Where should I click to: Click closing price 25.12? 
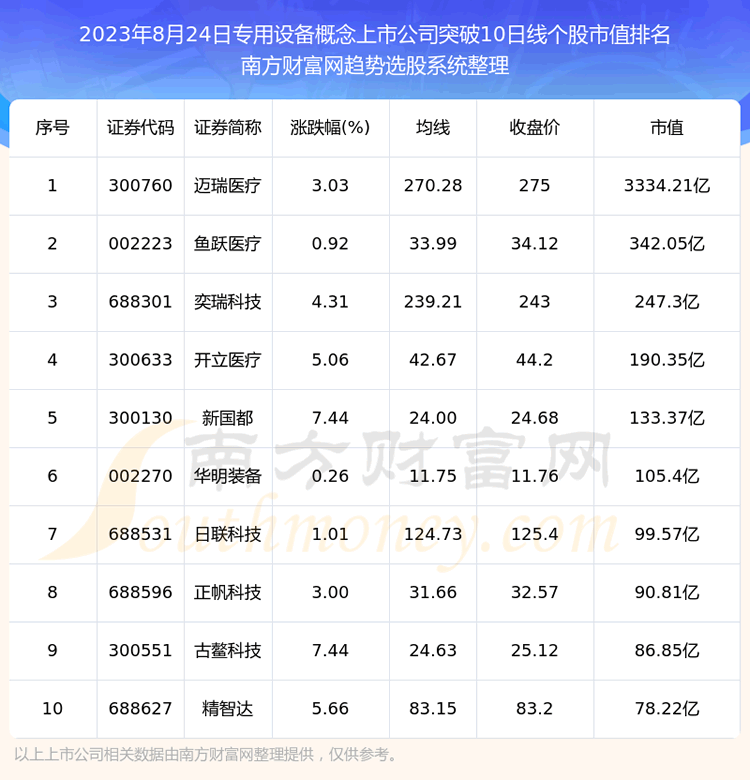[535, 651]
